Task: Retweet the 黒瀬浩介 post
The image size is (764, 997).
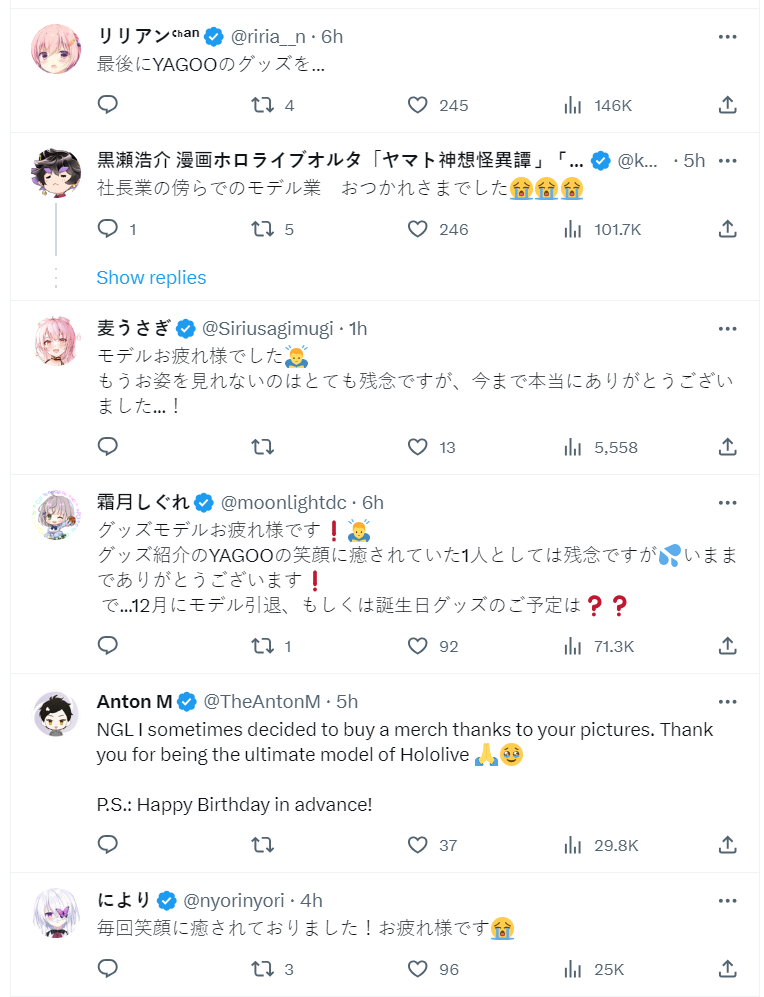Action: (x=262, y=229)
